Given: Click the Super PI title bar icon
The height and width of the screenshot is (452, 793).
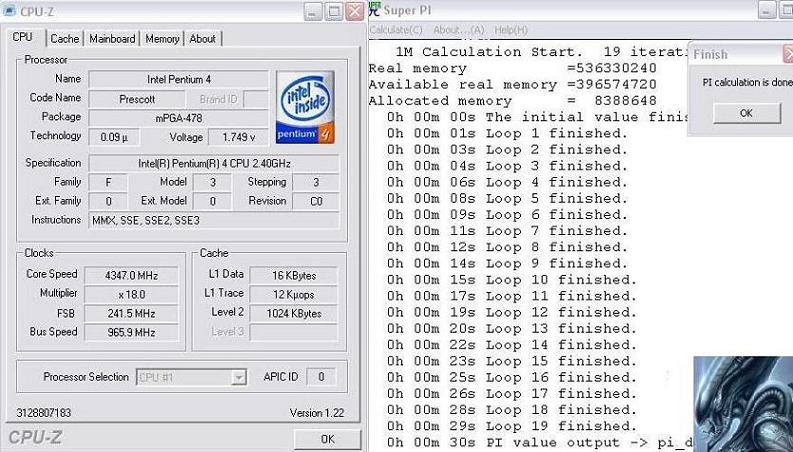Looking at the screenshot, I should (x=374, y=11).
